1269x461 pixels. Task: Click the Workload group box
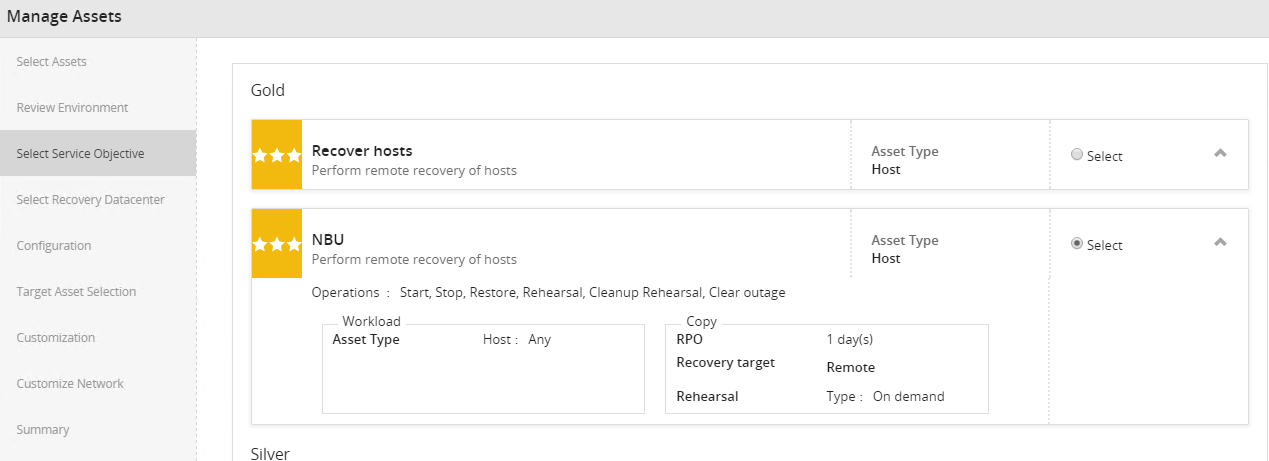[483, 368]
